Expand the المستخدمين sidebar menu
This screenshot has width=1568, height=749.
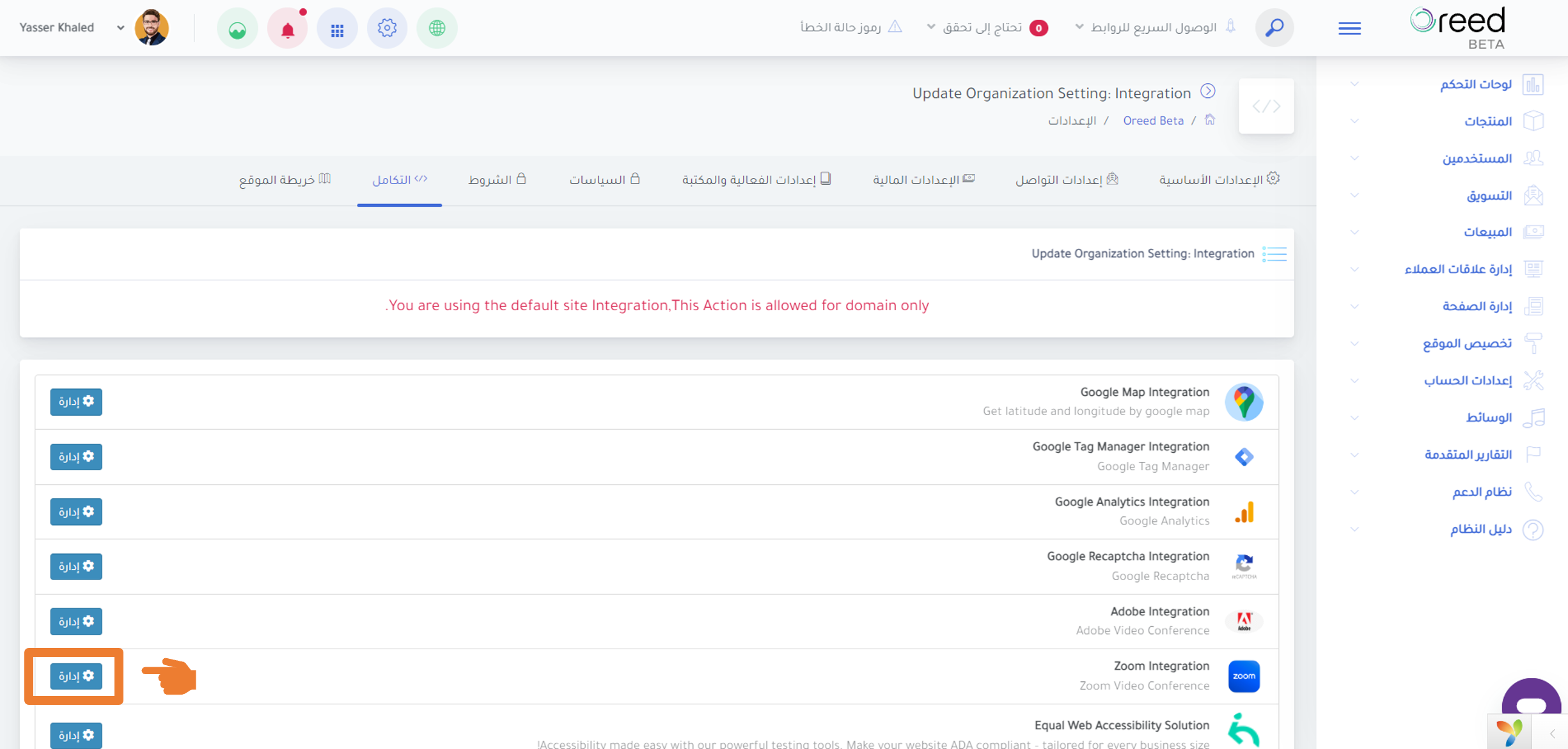(1445, 158)
